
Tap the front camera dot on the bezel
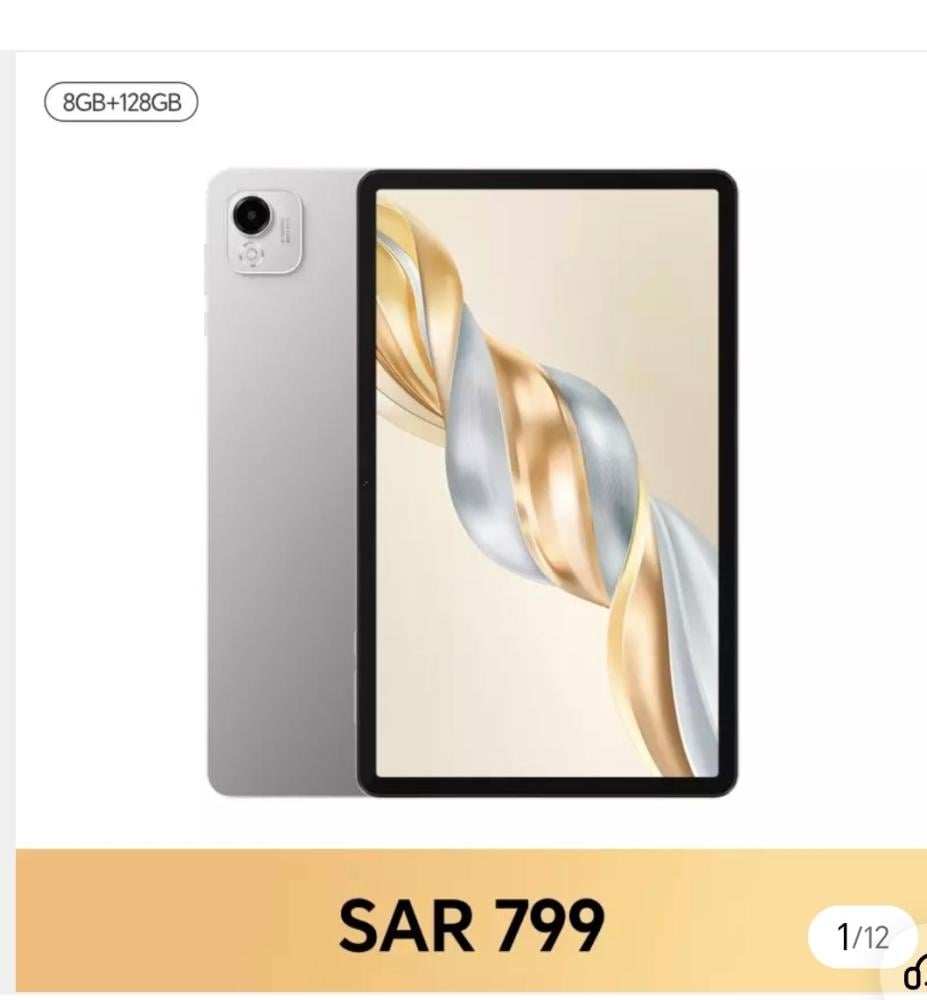(366, 483)
